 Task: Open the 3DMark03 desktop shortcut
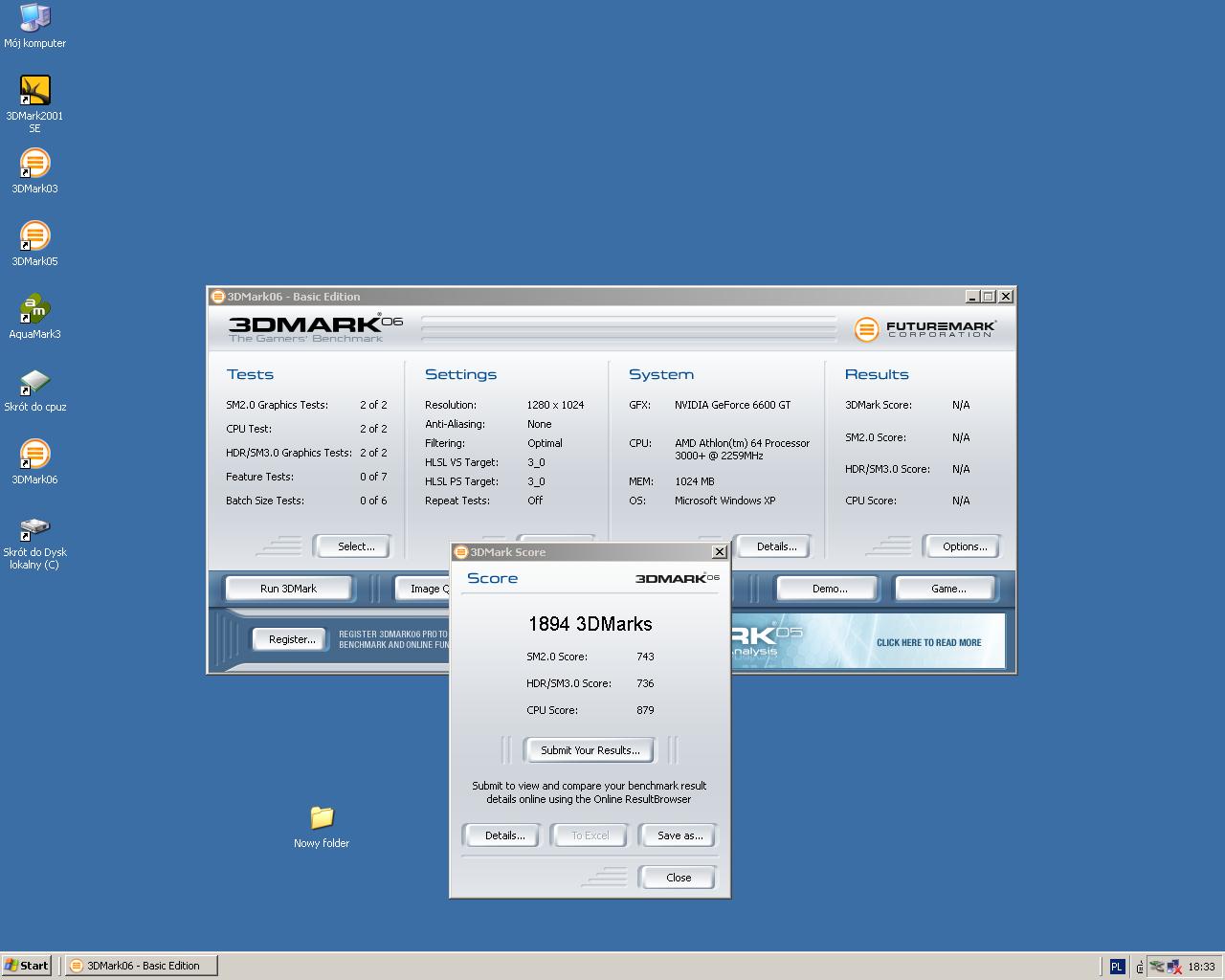point(34,171)
